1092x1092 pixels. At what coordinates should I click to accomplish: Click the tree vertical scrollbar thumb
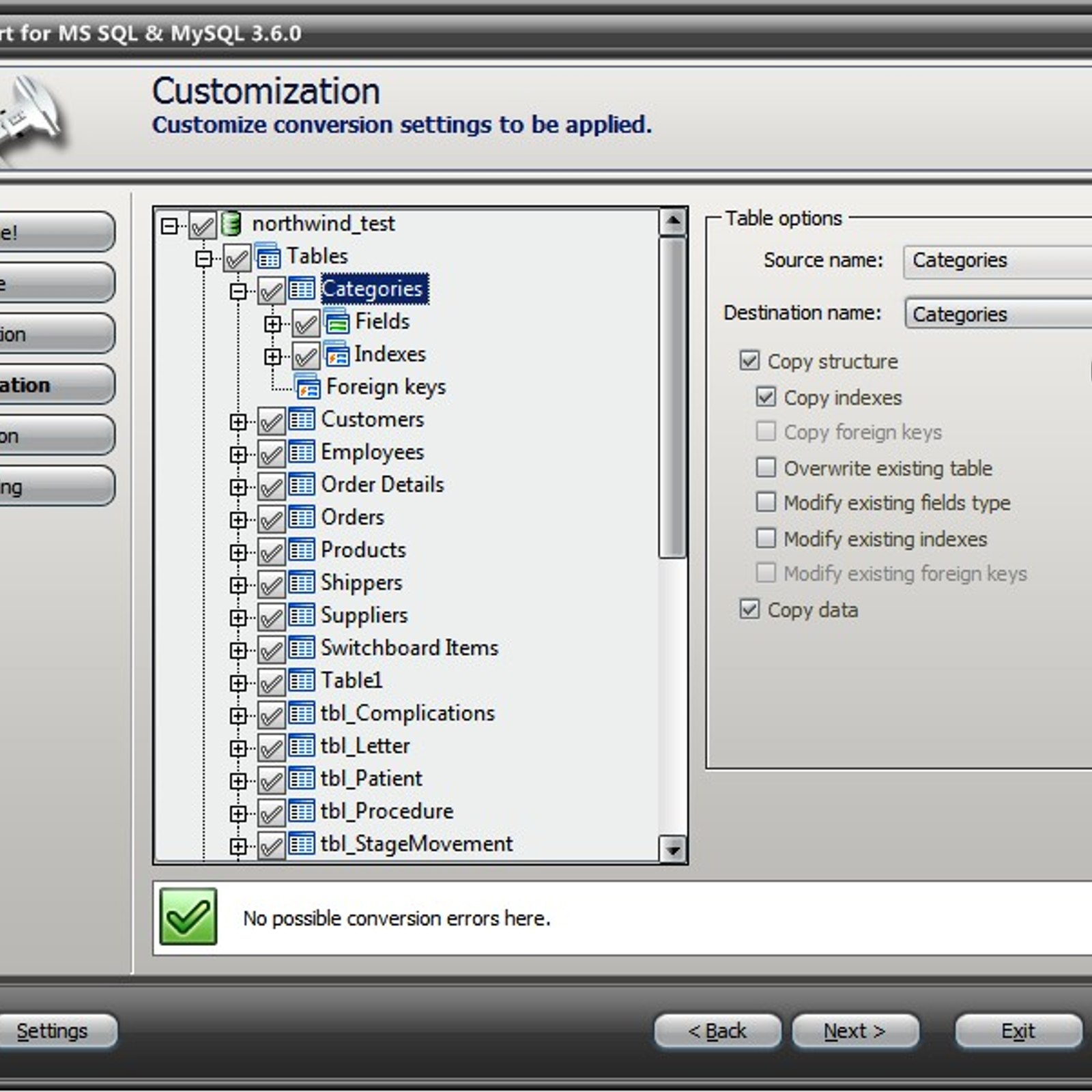coord(673,397)
